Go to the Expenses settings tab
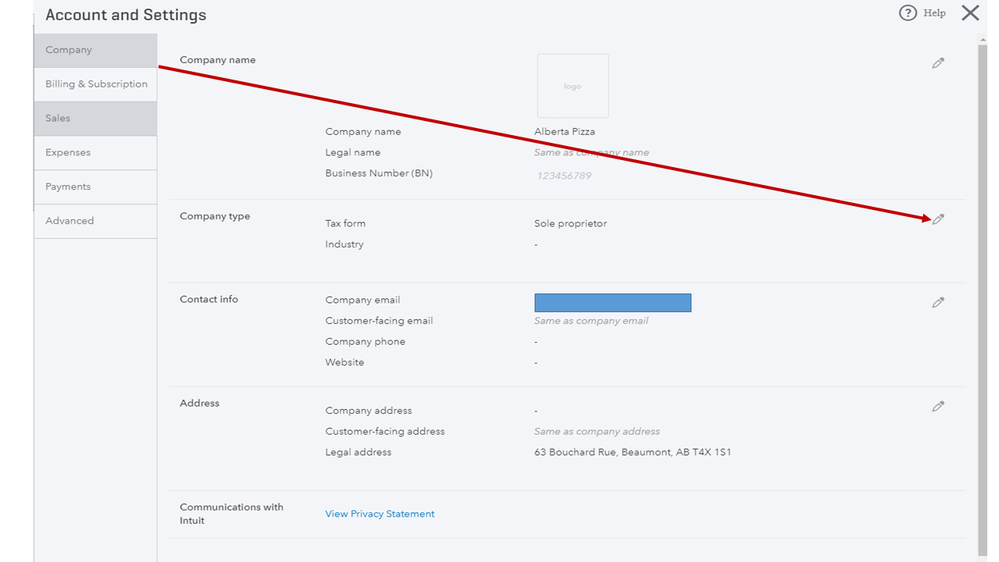 (x=95, y=153)
